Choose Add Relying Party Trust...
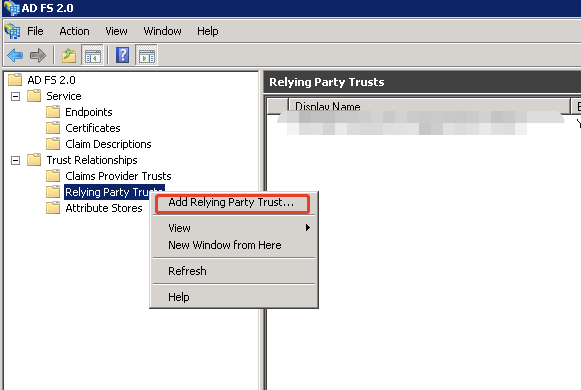The width and height of the screenshot is (581, 390). pyautogui.click(x=233, y=203)
